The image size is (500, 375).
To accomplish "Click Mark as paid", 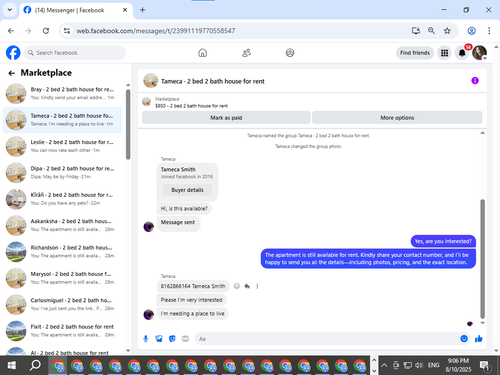I will click(x=226, y=118).
